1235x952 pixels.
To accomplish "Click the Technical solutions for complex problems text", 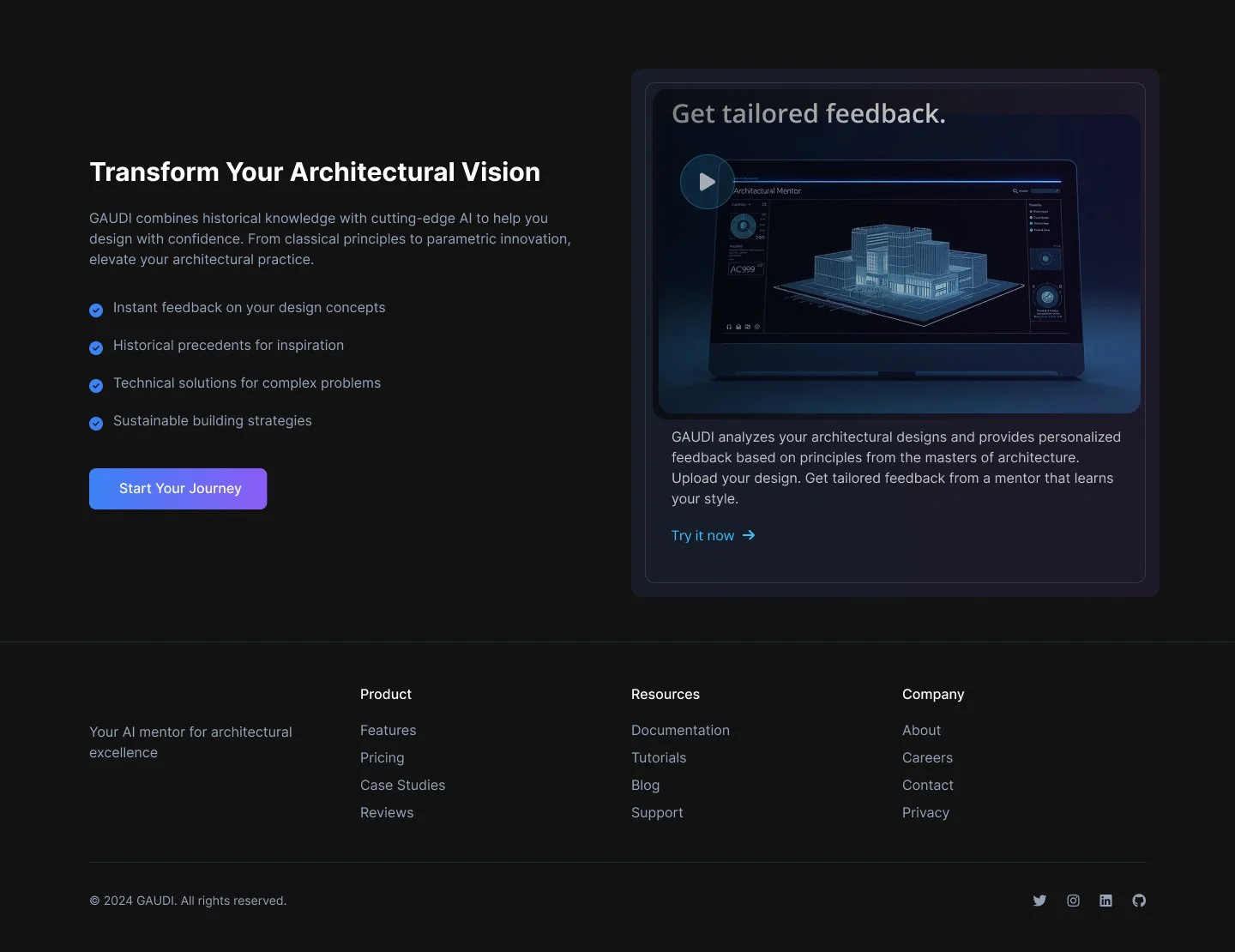I will pyautogui.click(x=247, y=383).
